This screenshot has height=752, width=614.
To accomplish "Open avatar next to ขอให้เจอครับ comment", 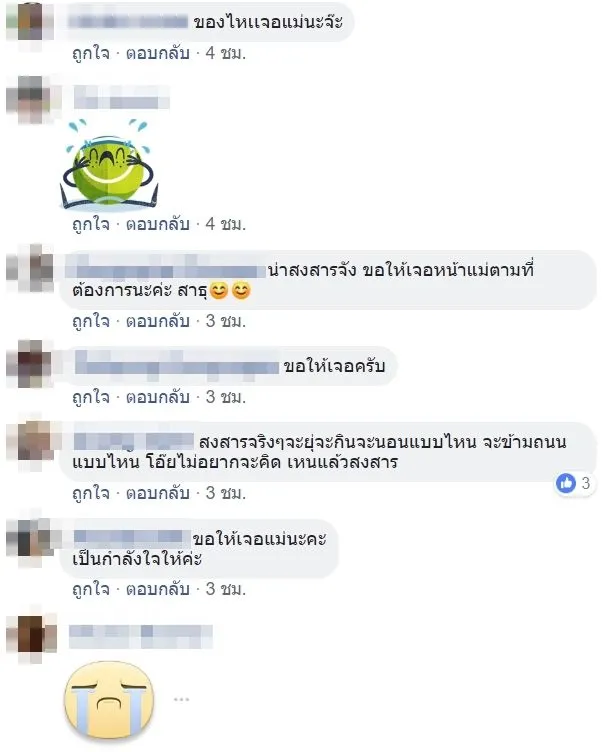I will 31,364.
